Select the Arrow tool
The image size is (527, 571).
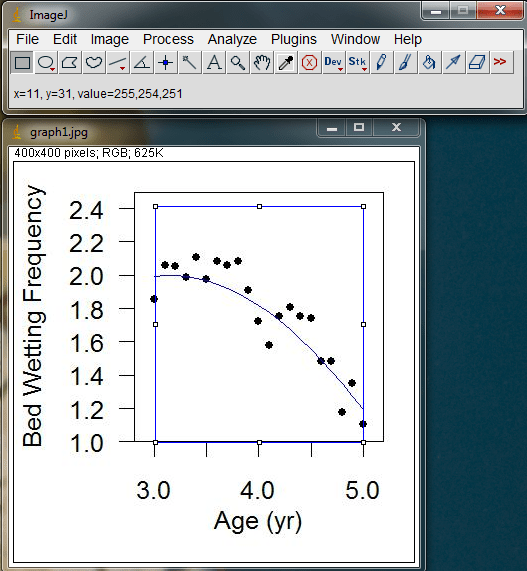coord(453,63)
